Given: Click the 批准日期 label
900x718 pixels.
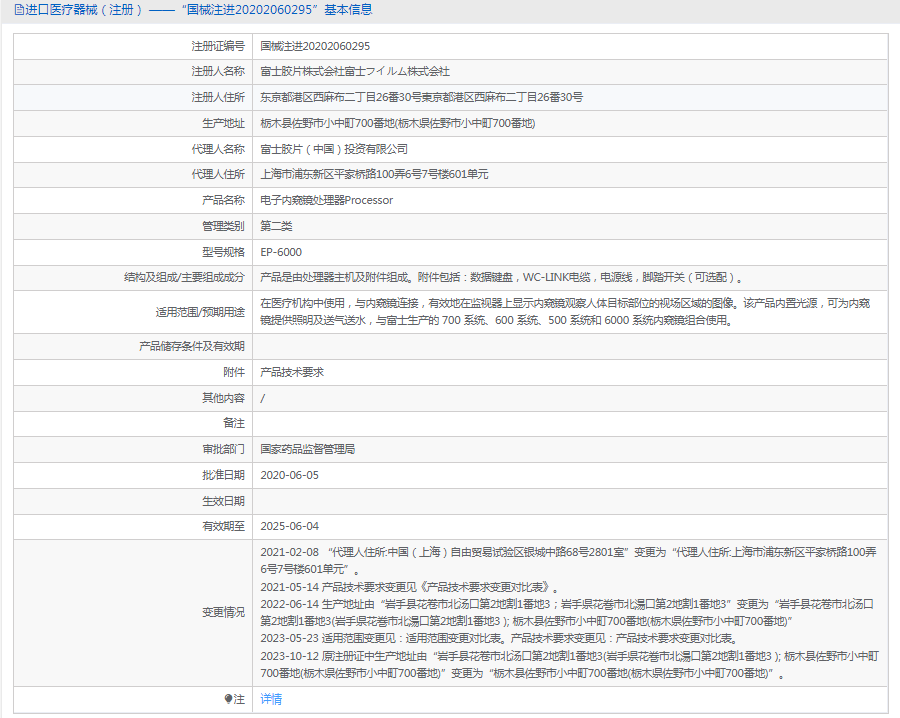Looking at the screenshot, I should pos(223,475).
